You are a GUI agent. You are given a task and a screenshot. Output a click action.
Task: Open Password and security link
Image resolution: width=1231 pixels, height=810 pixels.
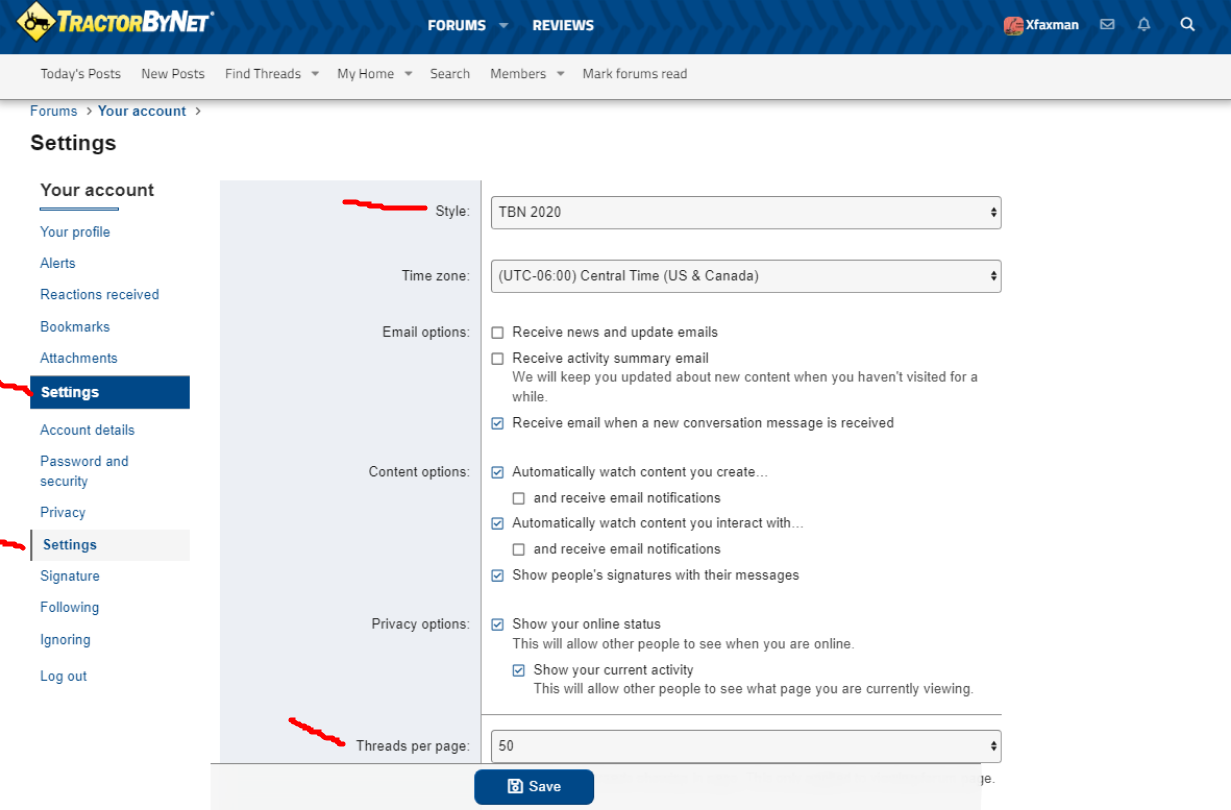[x=84, y=471]
